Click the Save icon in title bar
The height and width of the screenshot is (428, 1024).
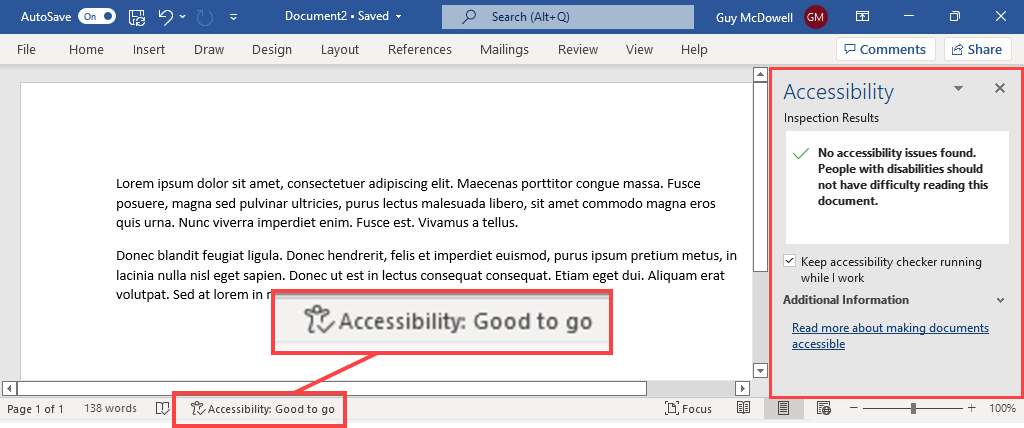click(x=137, y=17)
